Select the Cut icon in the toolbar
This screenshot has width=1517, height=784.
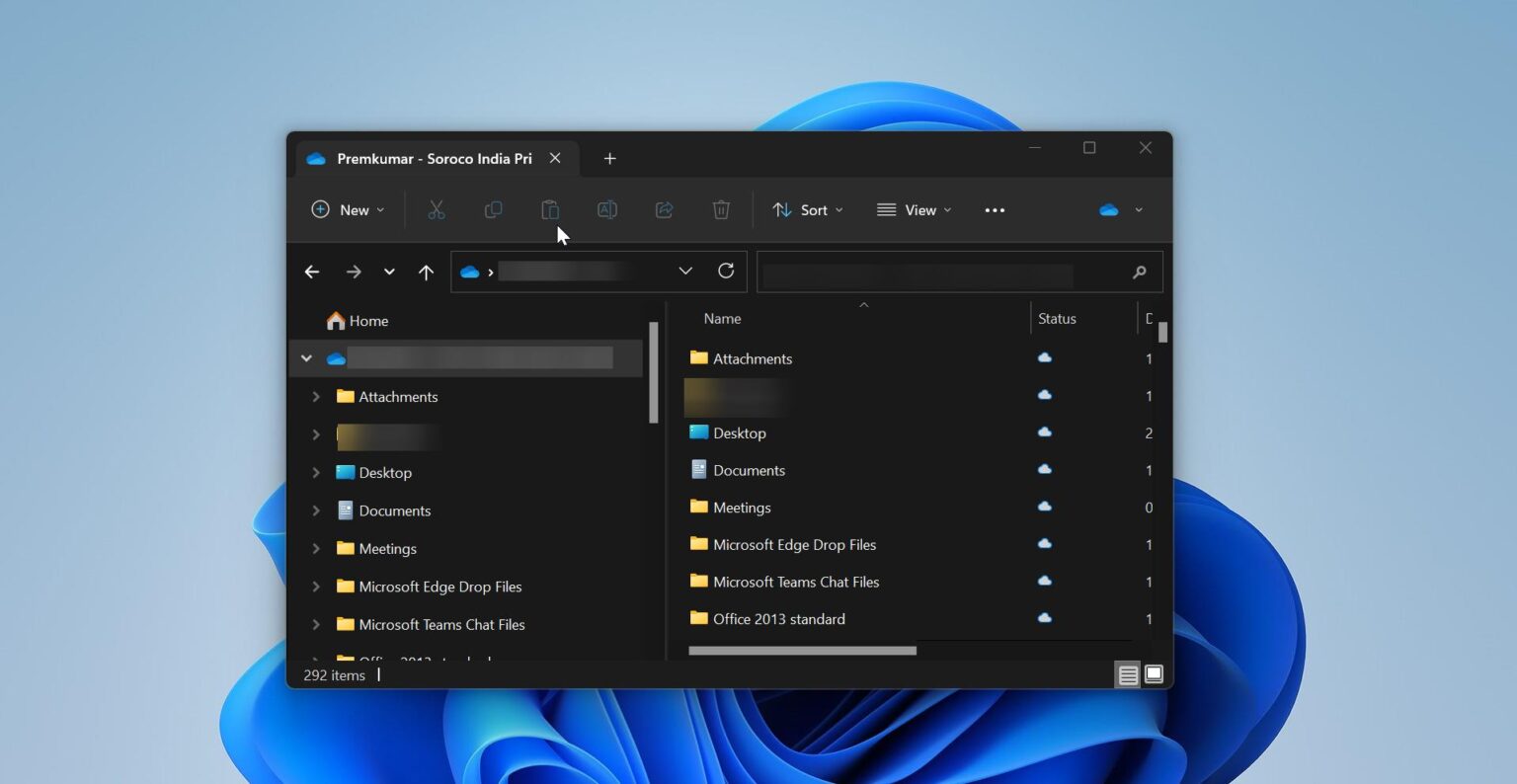click(436, 209)
